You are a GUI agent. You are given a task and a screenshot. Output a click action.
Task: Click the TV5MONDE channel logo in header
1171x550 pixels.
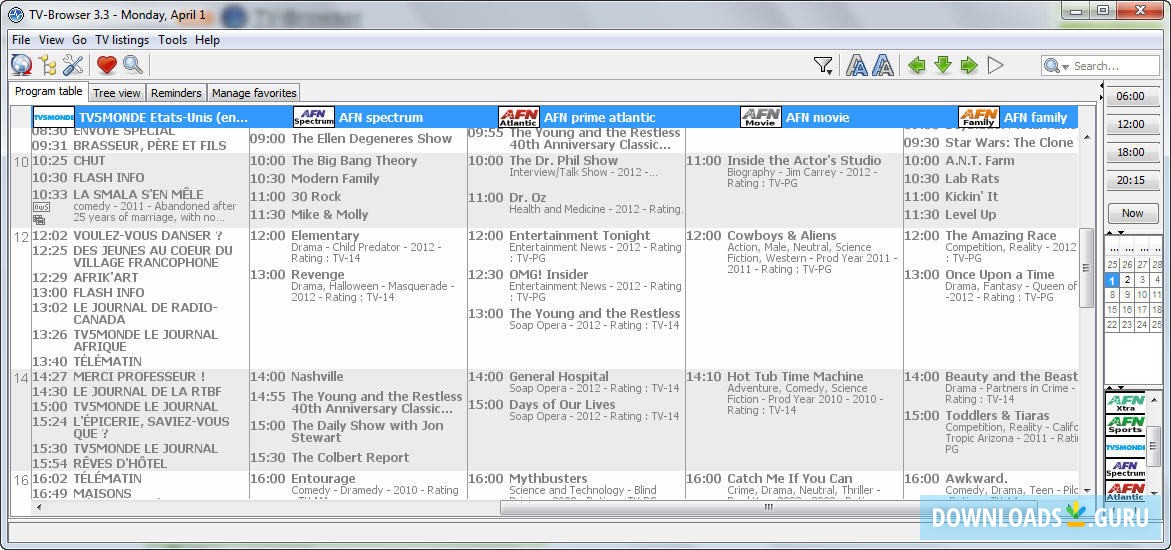(x=54, y=117)
